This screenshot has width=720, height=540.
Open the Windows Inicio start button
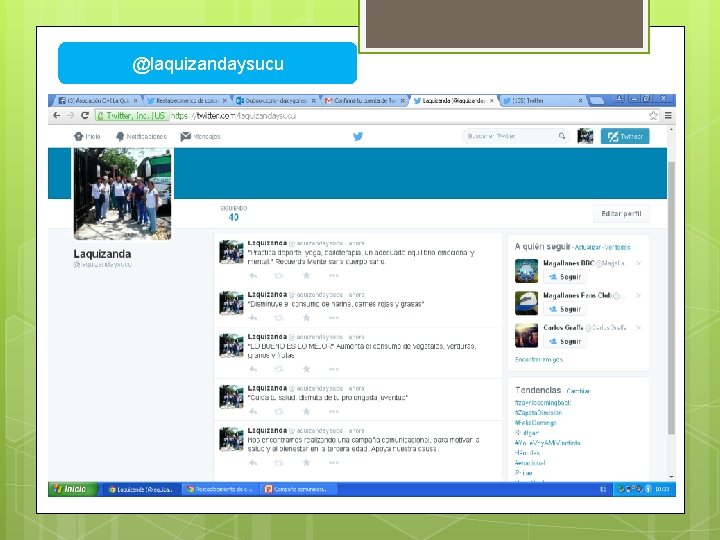73,489
